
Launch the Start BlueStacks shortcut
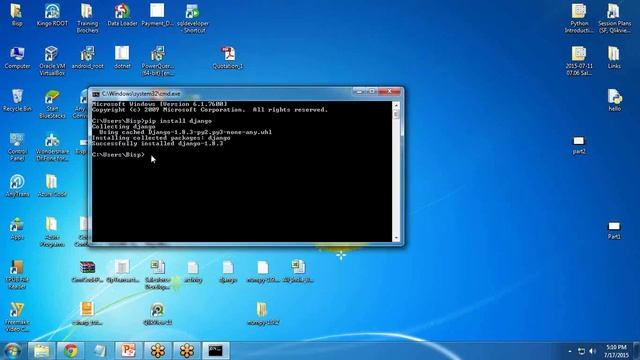[52, 104]
